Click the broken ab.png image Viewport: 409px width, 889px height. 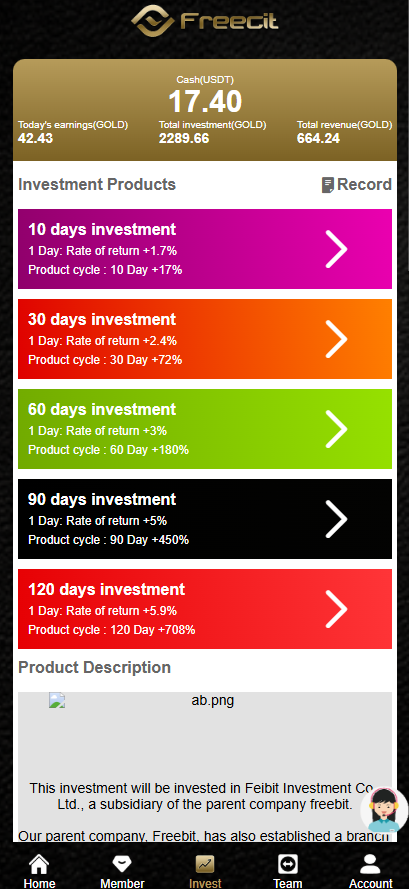57,701
